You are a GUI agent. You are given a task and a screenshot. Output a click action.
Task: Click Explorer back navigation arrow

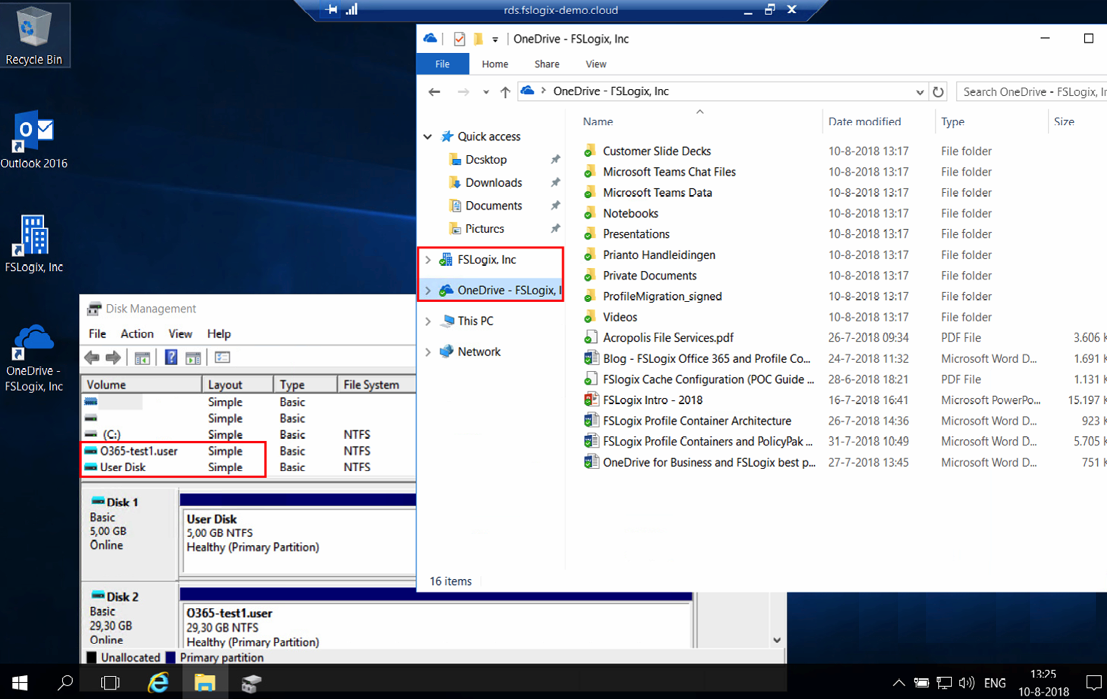[434, 92]
